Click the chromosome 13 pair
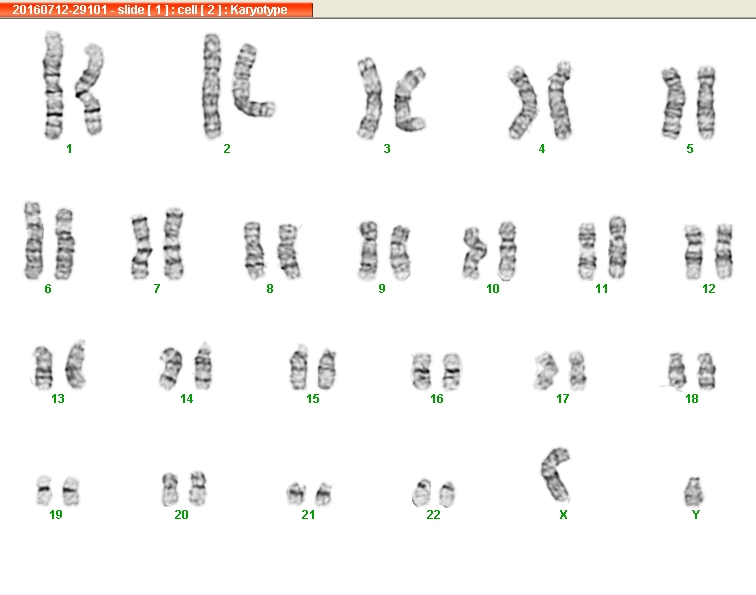 click(x=59, y=365)
